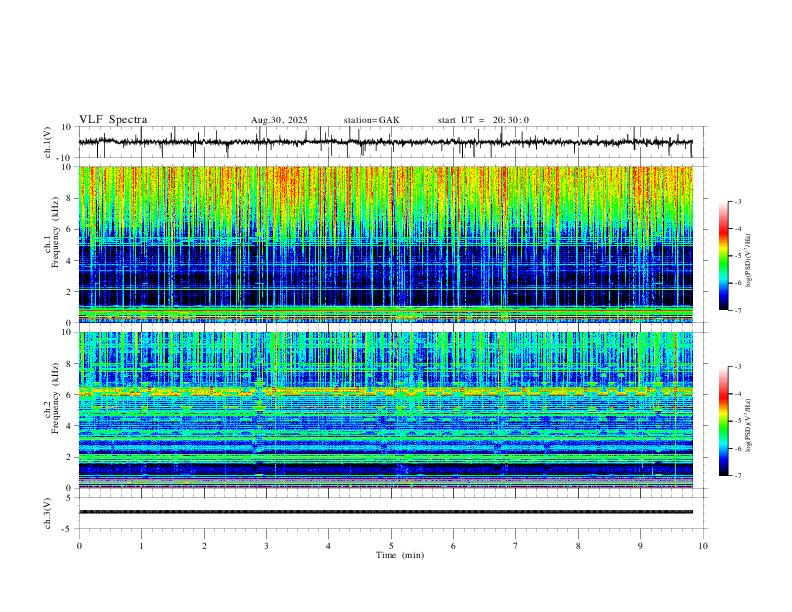Screen dimensions: 792x612
Task: Click the '-3' value on ch.1 color bar
Action: point(737,201)
